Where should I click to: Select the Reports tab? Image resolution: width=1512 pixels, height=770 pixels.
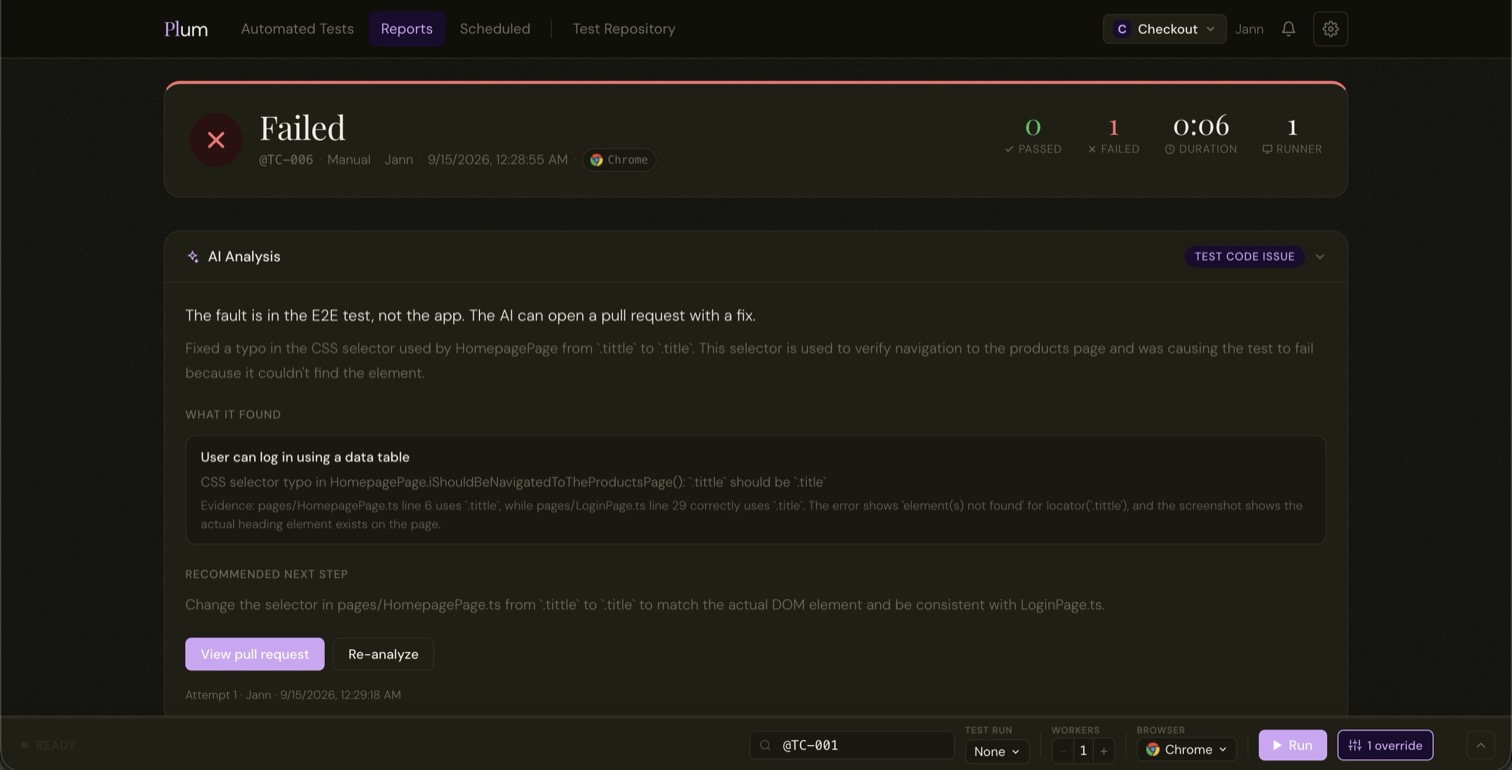point(406,29)
